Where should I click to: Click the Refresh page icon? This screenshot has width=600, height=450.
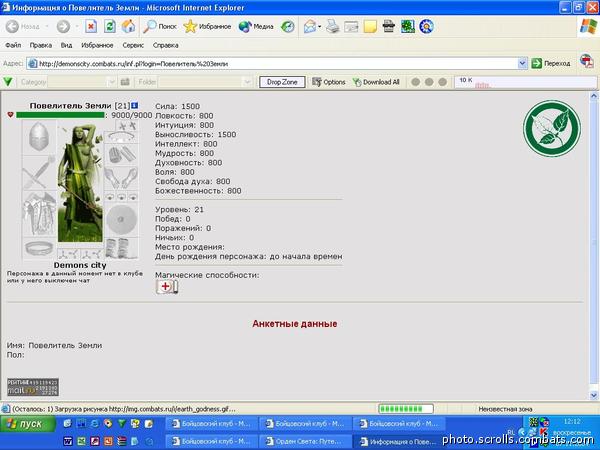109,26
